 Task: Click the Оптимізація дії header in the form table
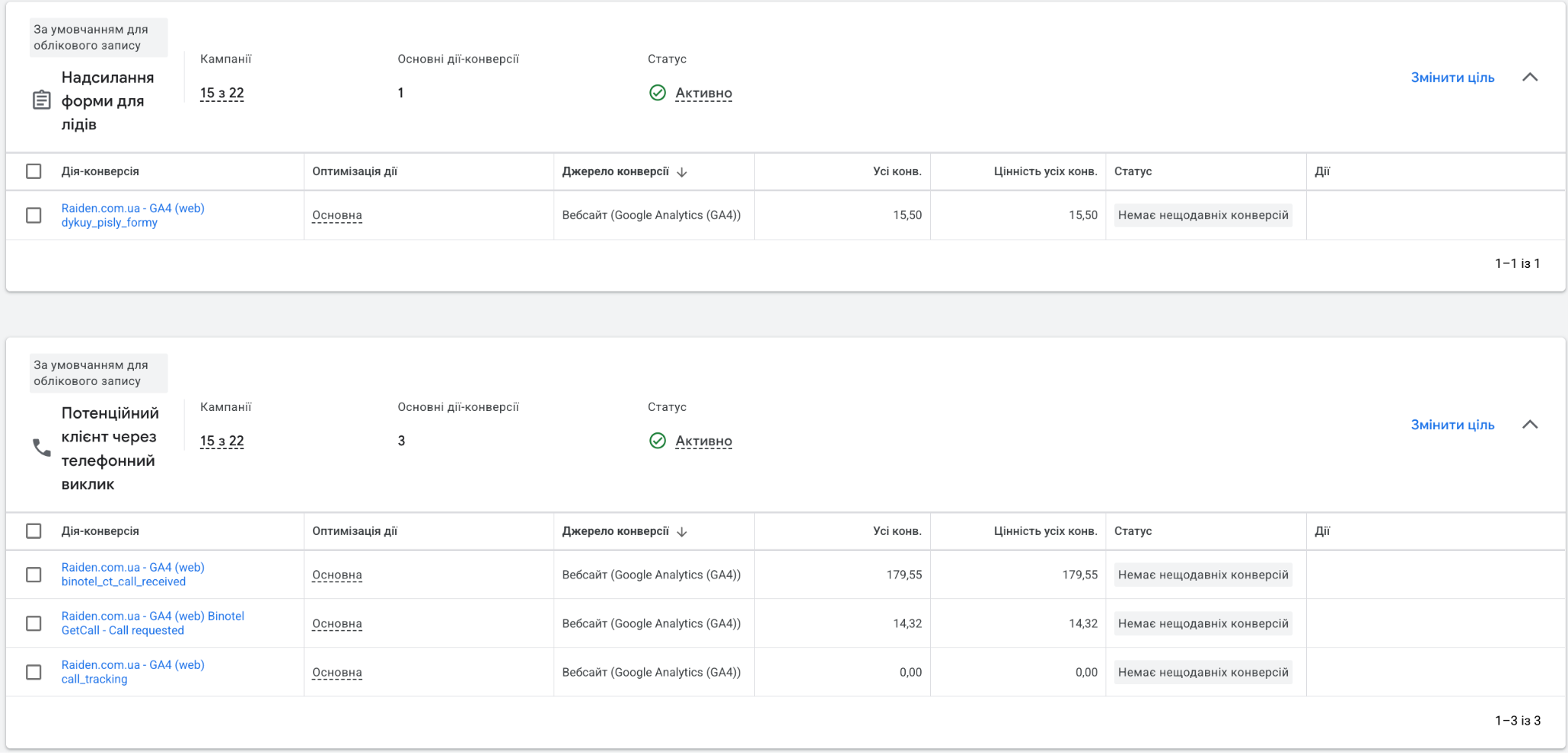click(354, 171)
